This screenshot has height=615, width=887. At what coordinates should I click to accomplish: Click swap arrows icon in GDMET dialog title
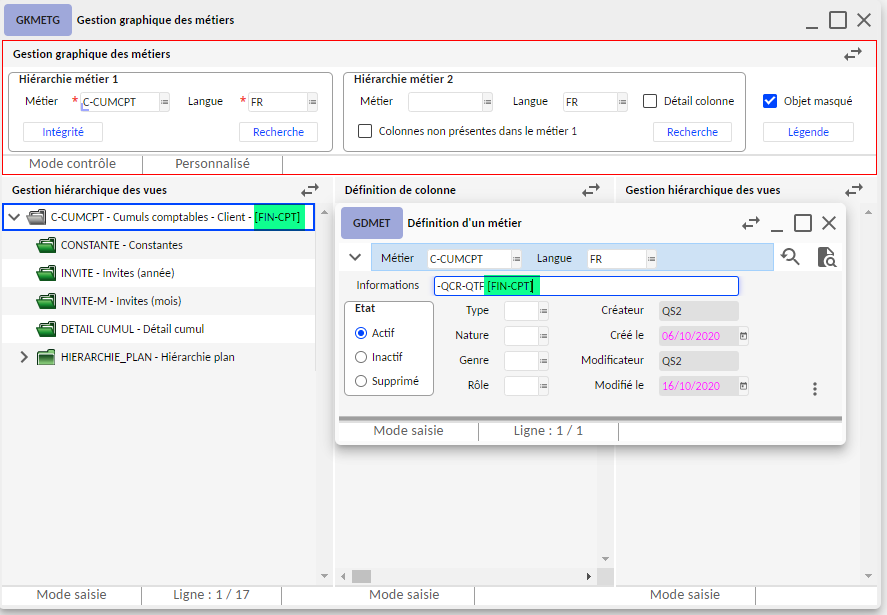tap(751, 223)
